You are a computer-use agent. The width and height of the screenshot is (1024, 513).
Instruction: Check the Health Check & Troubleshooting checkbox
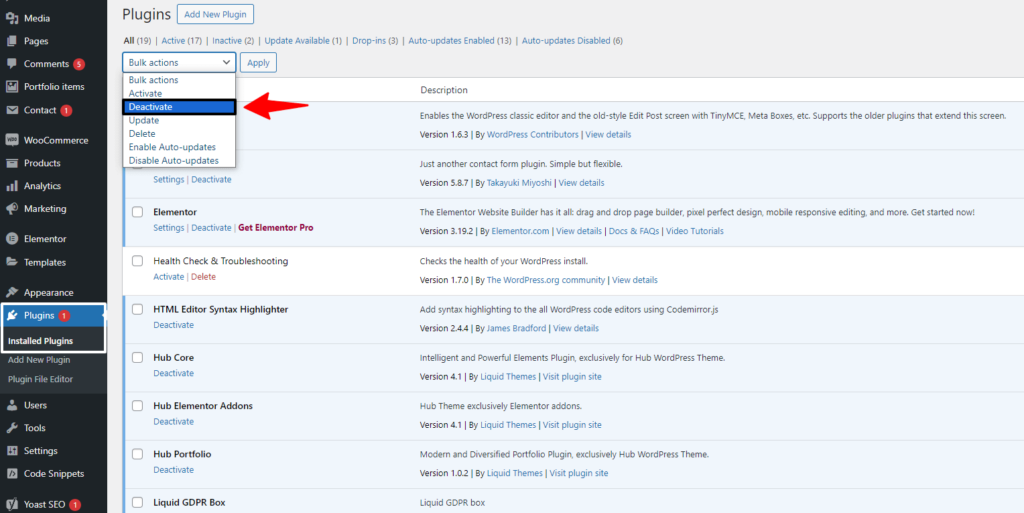(x=138, y=261)
